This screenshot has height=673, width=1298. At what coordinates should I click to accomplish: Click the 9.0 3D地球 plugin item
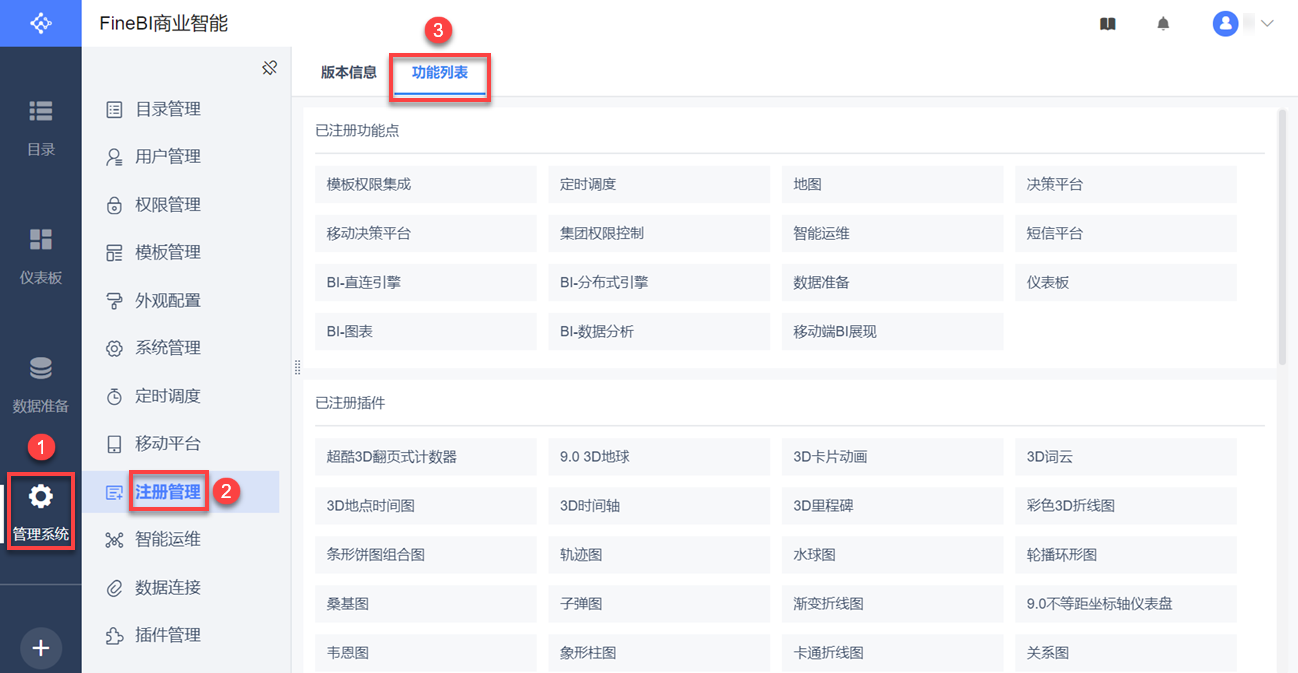click(x=659, y=457)
